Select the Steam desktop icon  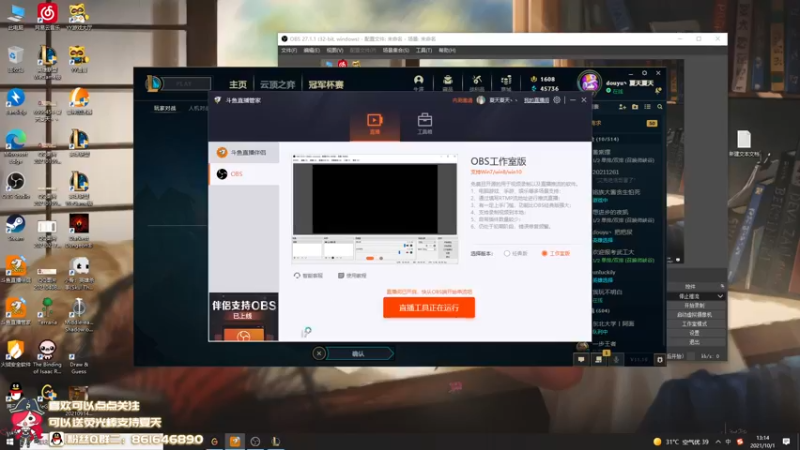click(x=15, y=228)
